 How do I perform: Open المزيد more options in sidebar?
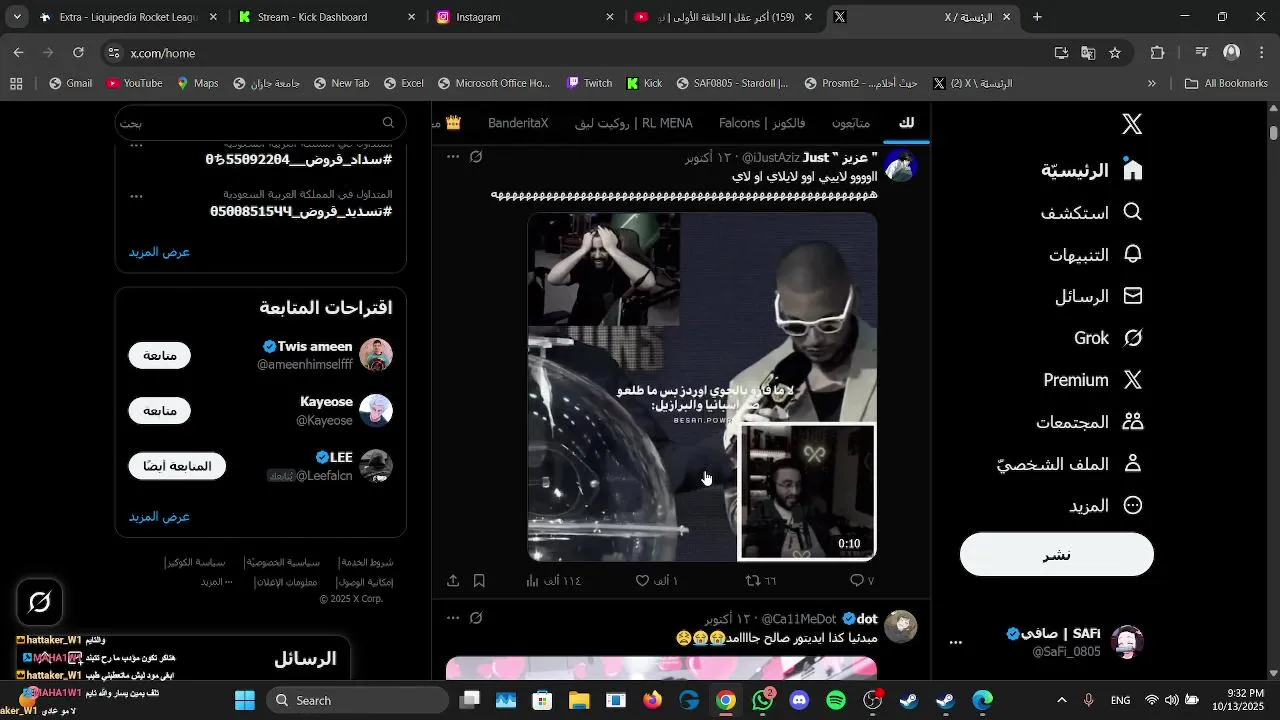point(1106,506)
